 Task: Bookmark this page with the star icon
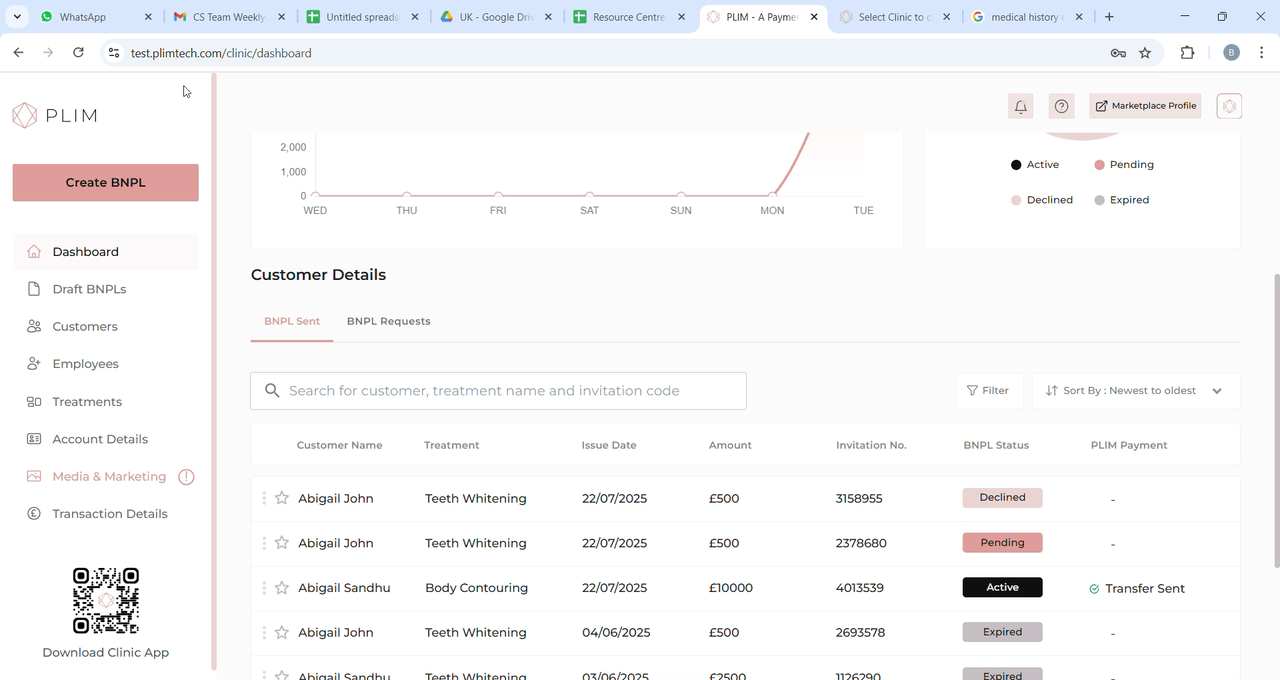(1145, 53)
